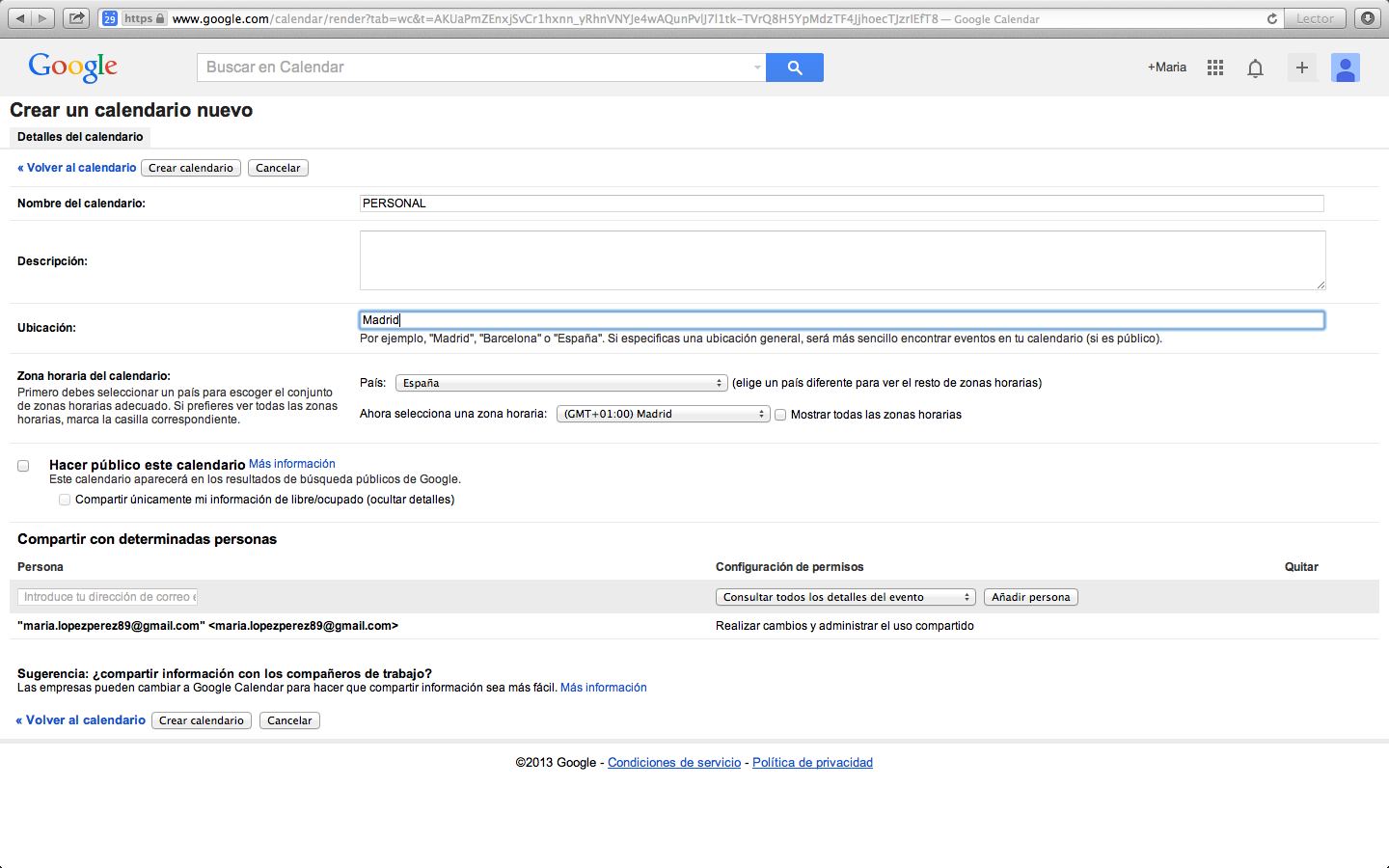Image resolution: width=1389 pixels, height=868 pixels.
Task: Click bottom Crear calendario button
Action: click(x=202, y=720)
